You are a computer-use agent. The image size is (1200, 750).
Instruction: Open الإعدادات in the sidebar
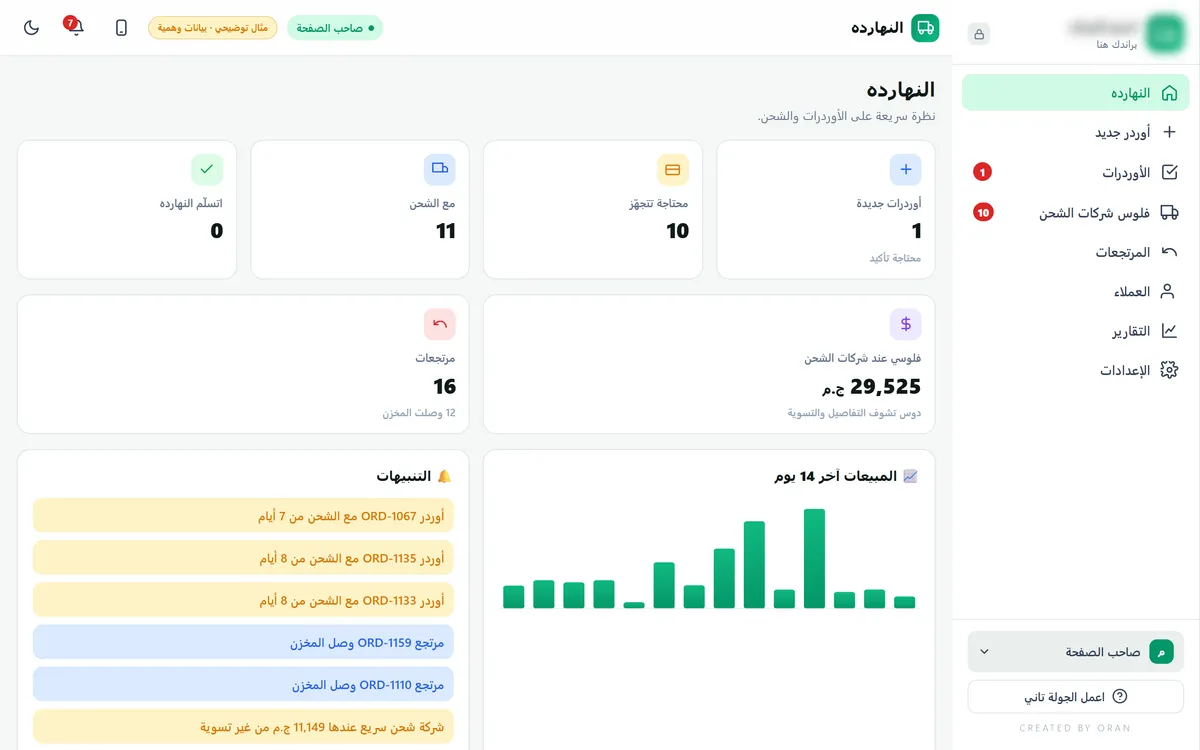tap(1076, 370)
